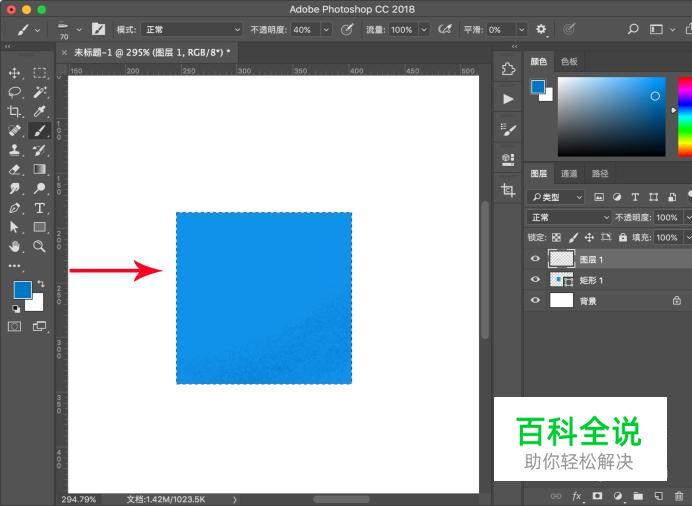Reset to default foreground and background colors
The image size is (692, 506).
pos(16,309)
